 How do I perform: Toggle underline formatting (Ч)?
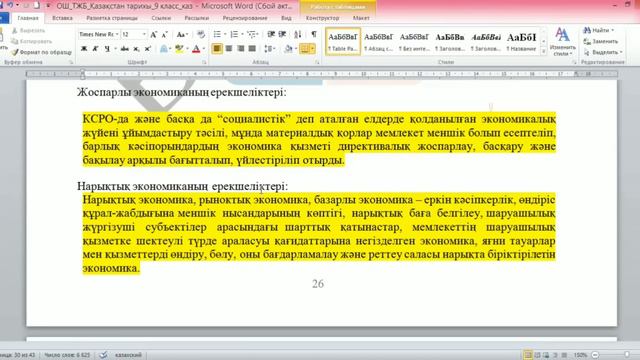coord(107,49)
